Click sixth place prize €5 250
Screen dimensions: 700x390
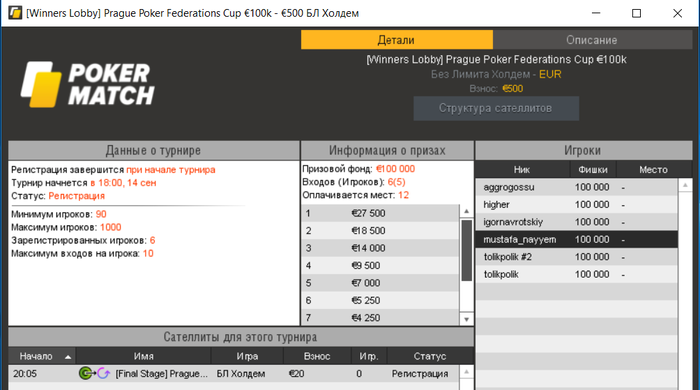point(366,300)
